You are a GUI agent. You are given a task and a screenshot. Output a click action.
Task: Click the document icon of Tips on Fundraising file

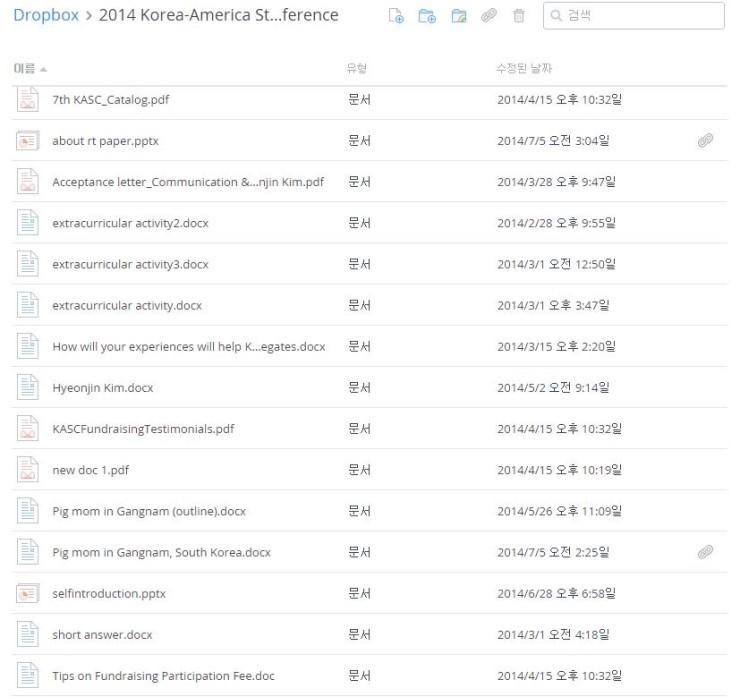click(x=27, y=675)
